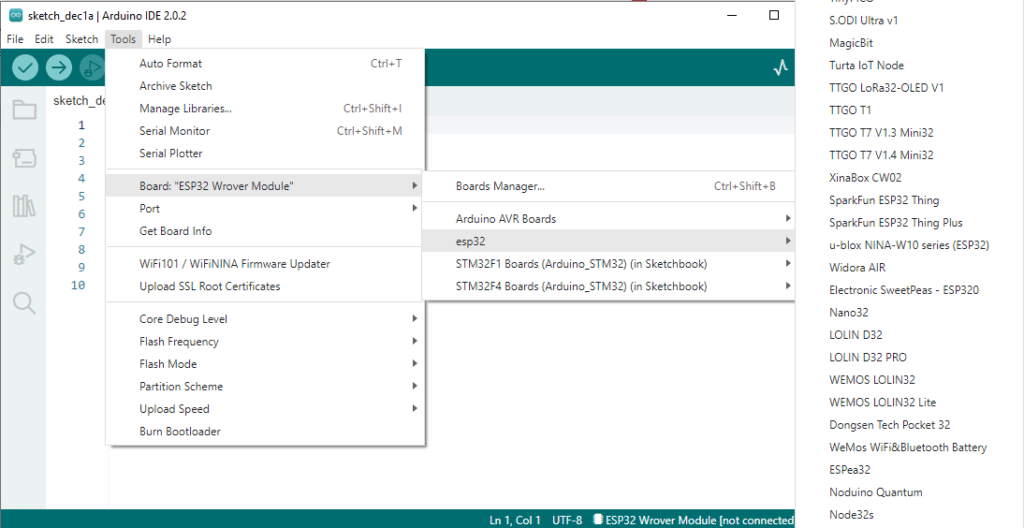The width and height of the screenshot is (1024, 528).
Task: Select u-blox NINA-W10 series (ESP32)
Action: coord(909,245)
